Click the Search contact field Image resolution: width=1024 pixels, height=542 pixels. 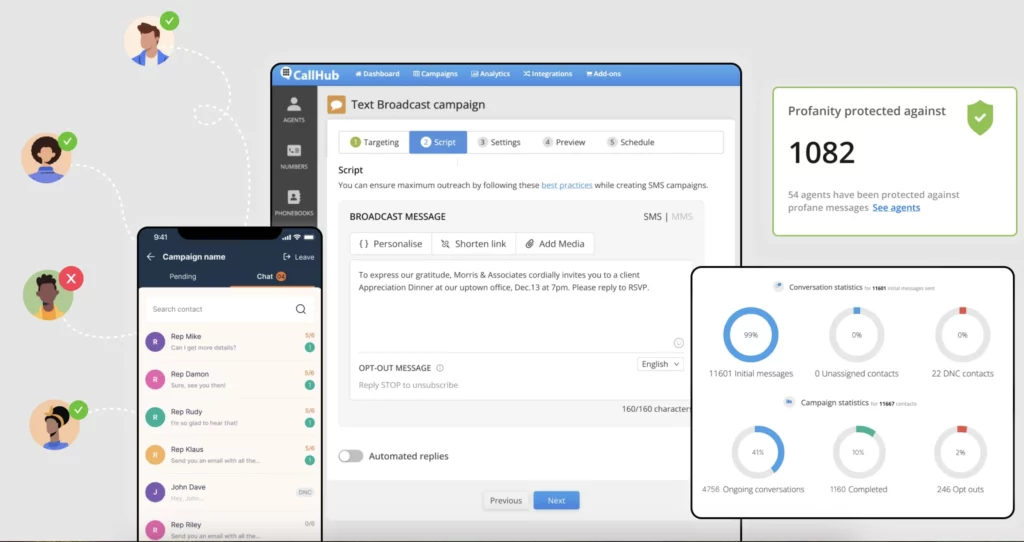tap(229, 309)
